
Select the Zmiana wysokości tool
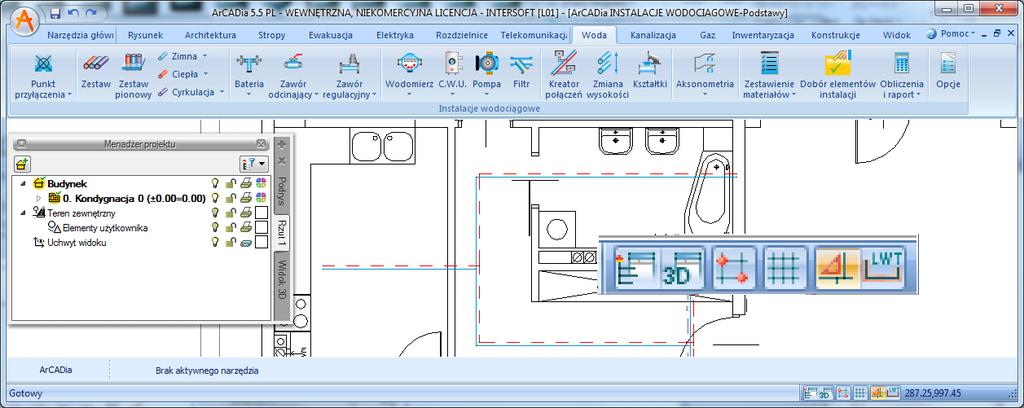[607, 75]
